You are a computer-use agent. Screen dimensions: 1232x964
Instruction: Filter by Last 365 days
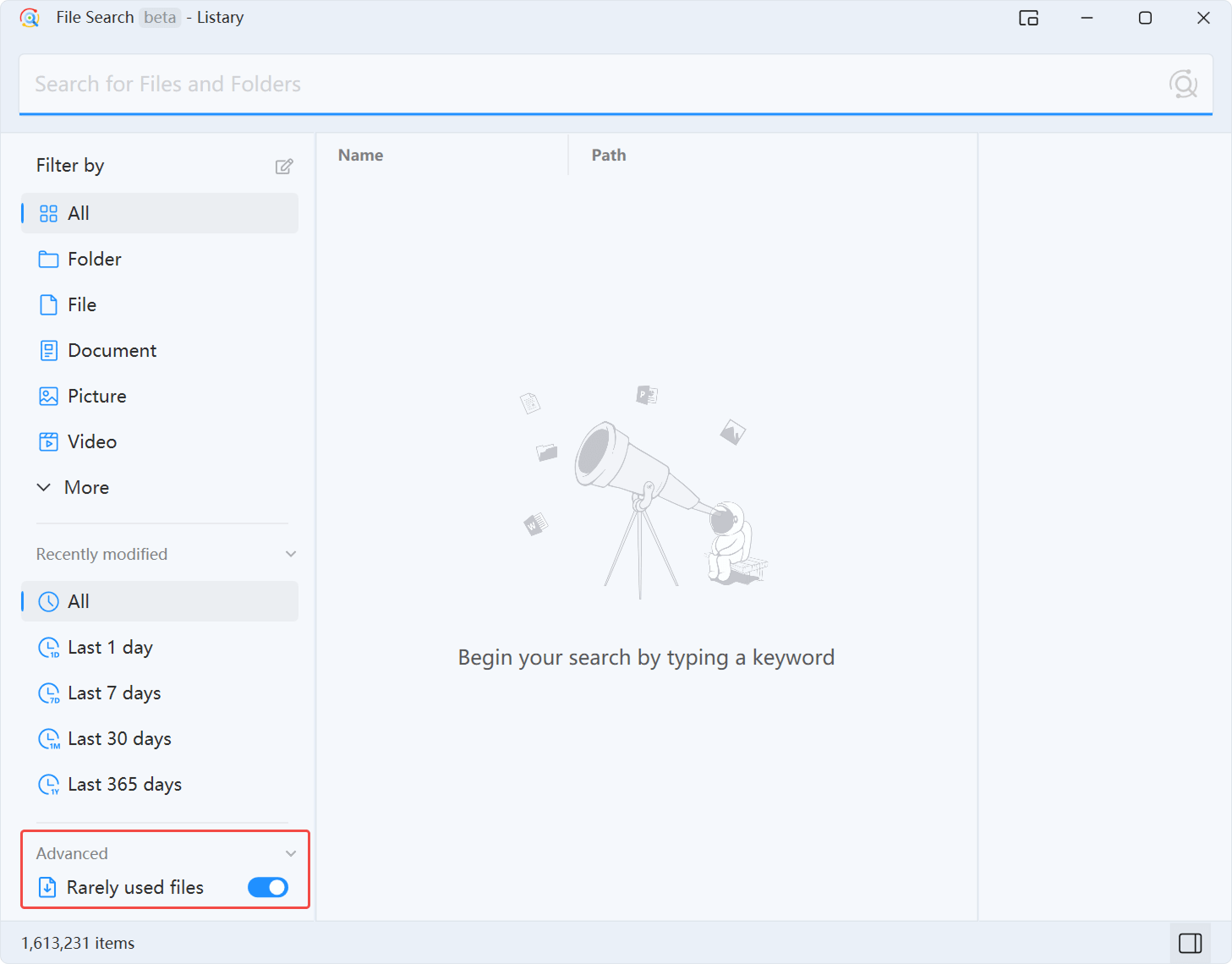[160, 784]
